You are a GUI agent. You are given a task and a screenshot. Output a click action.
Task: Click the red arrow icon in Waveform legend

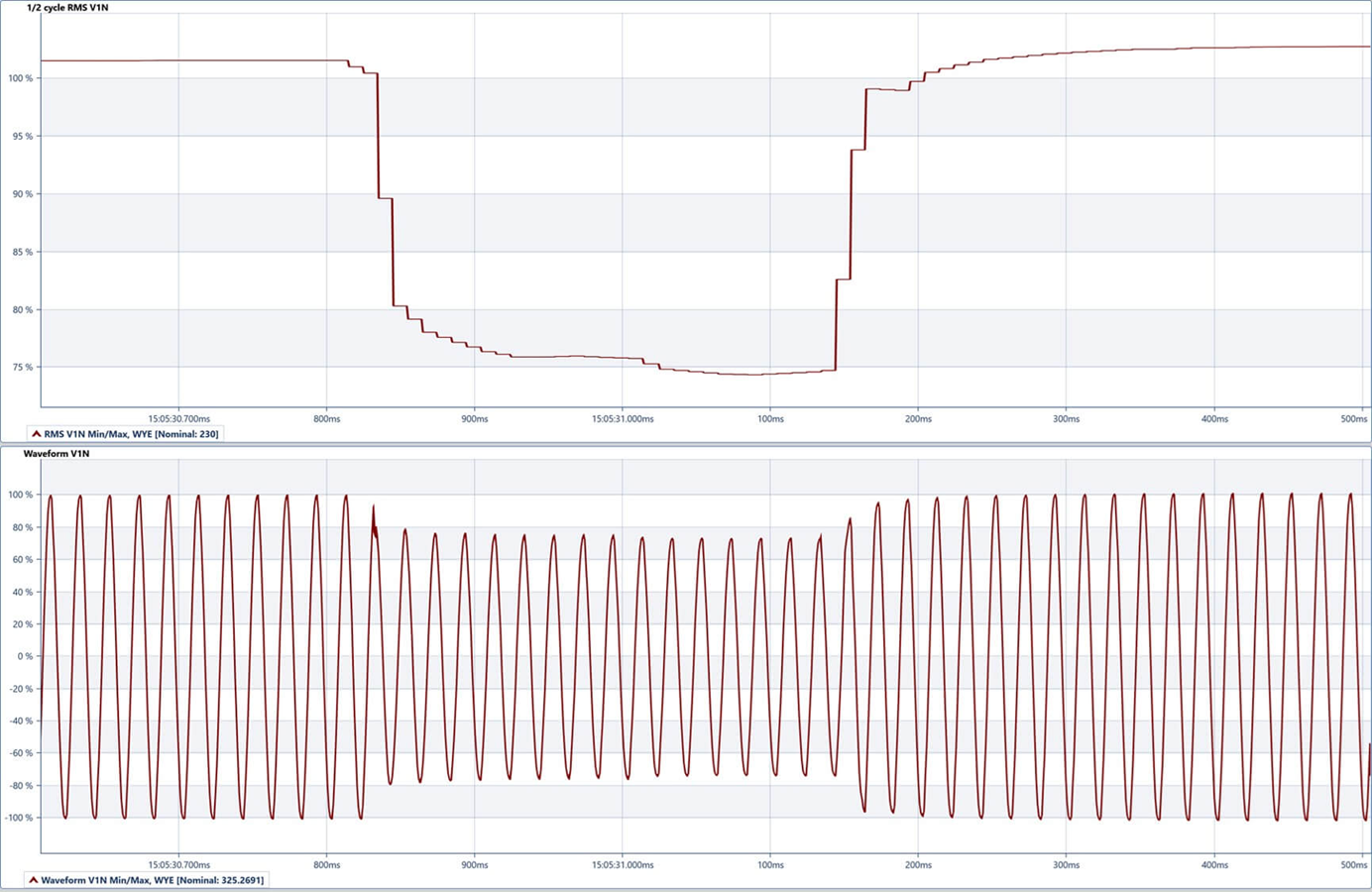[x=35, y=879]
